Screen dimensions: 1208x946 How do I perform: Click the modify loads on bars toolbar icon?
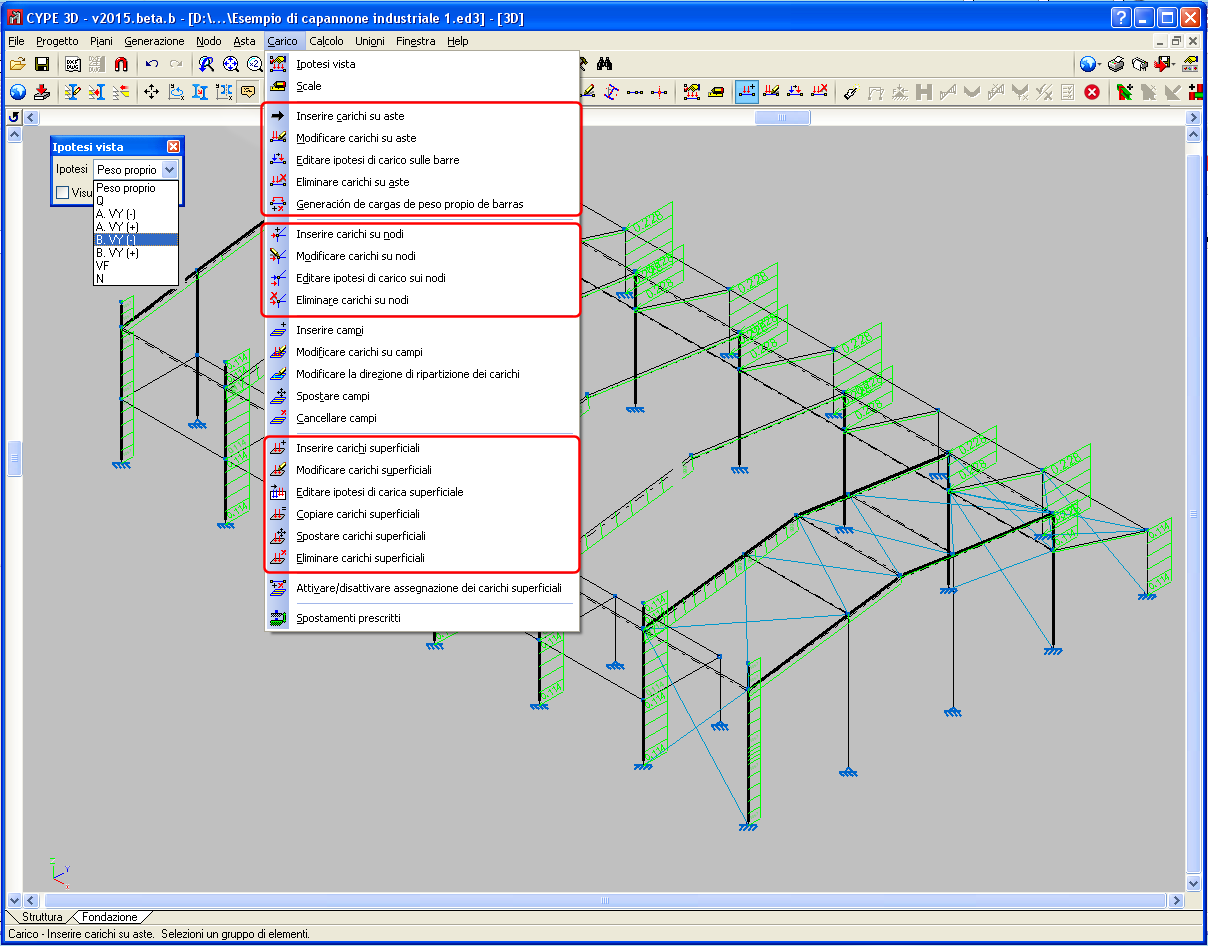pyautogui.click(x=771, y=92)
